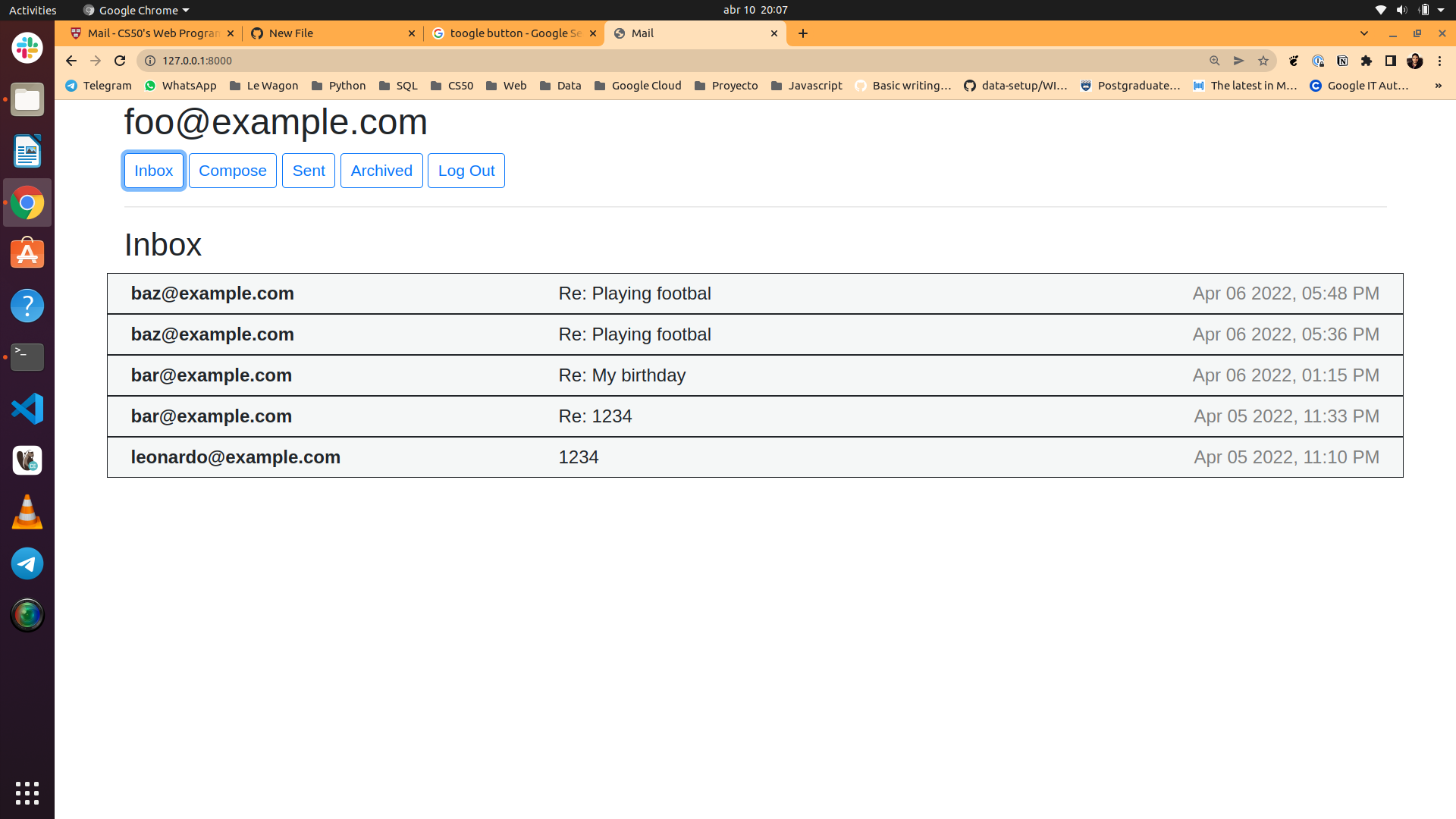
Task: Click the Compose button
Action: (x=232, y=171)
